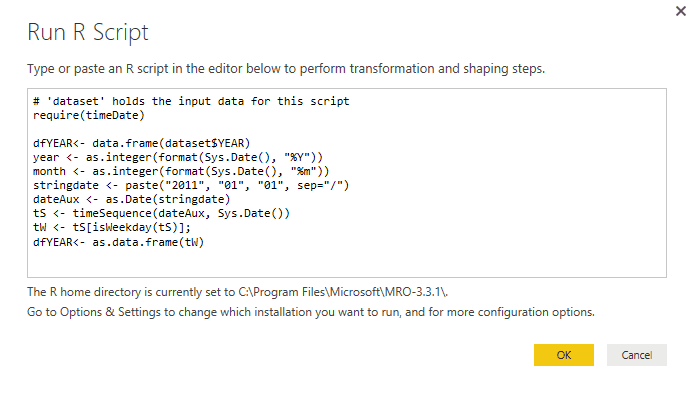Click the 'Go to Options & Settings' message
This screenshot has height=393, width=695.
(x=311, y=312)
